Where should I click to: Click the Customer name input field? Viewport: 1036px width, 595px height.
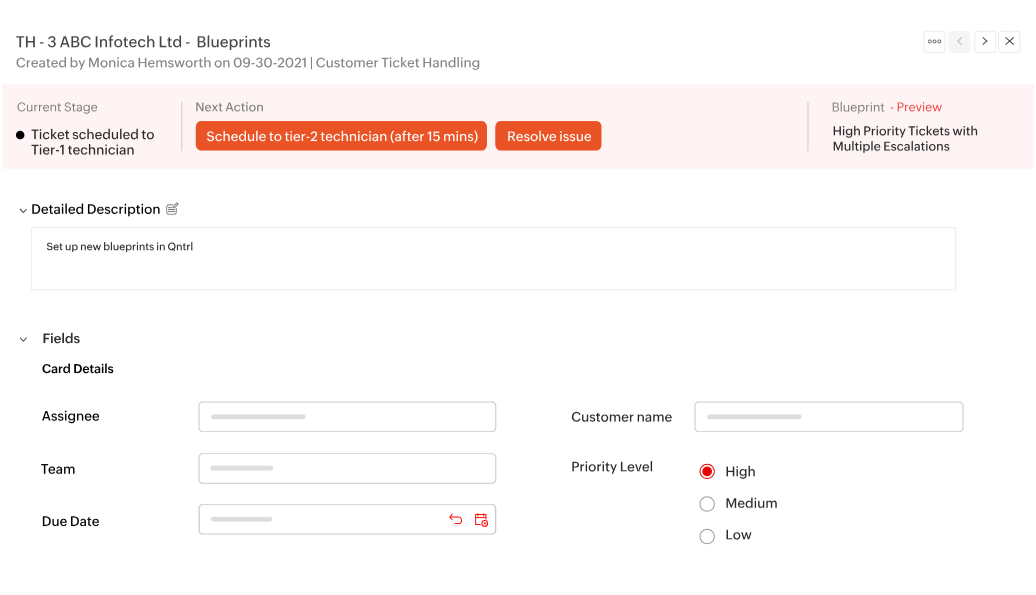point(829,417)
